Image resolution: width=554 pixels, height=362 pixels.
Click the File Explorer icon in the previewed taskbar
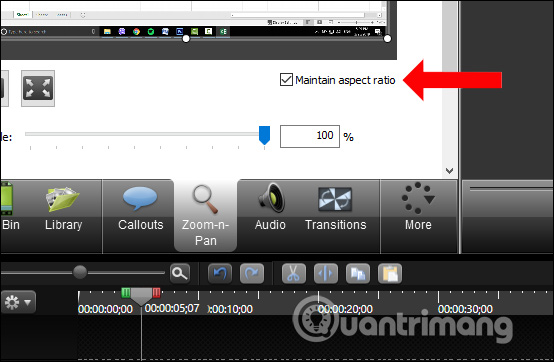107,31
